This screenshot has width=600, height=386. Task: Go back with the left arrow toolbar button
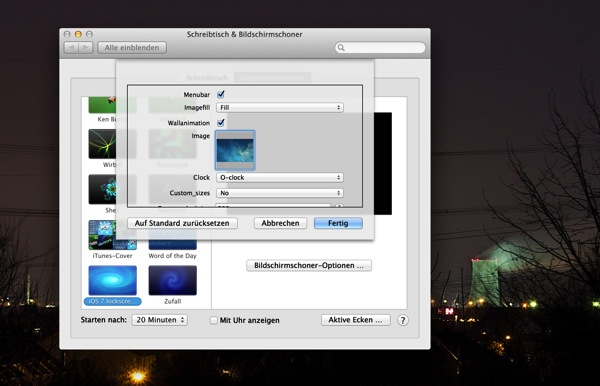(71, 47)
